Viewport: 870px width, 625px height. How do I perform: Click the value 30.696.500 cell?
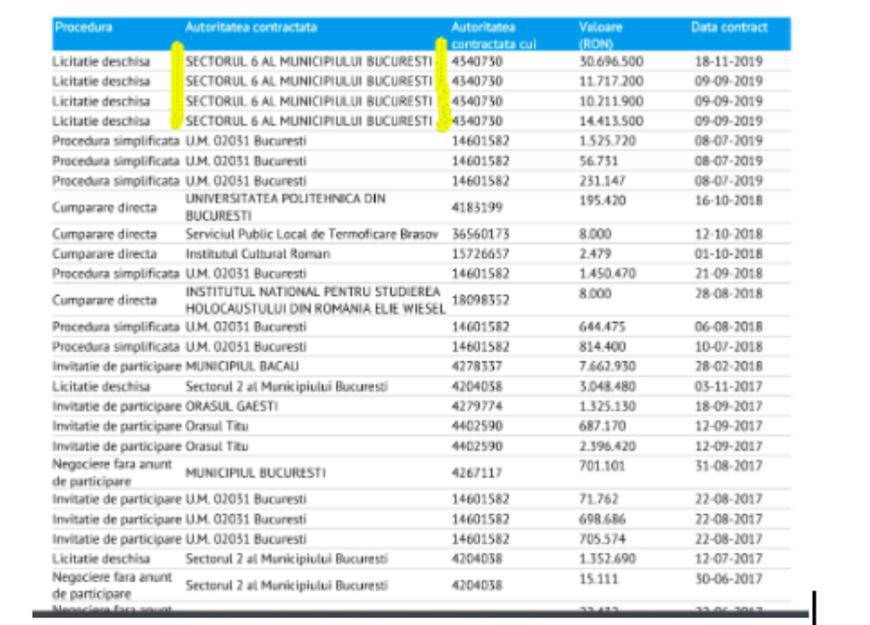(611, 61)
